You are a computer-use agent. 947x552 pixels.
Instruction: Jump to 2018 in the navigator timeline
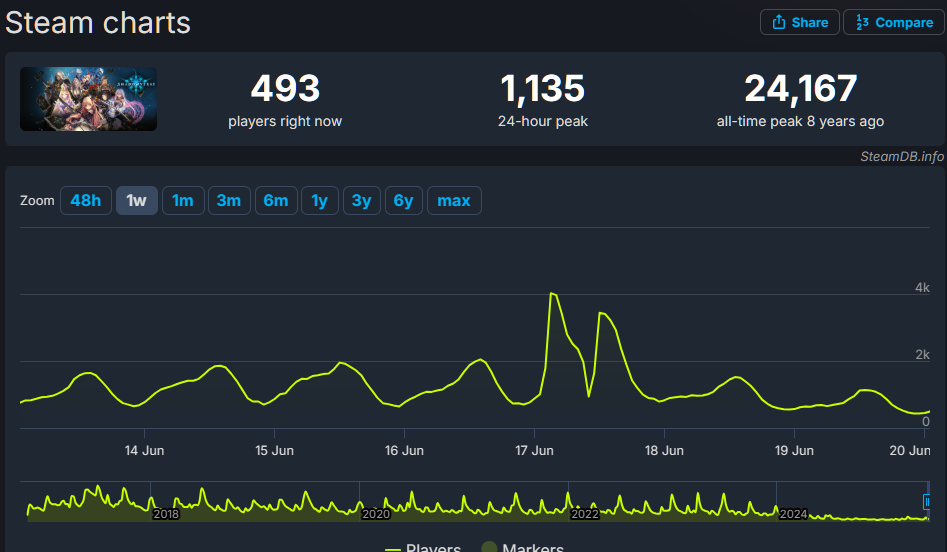(x=165, y=514)
